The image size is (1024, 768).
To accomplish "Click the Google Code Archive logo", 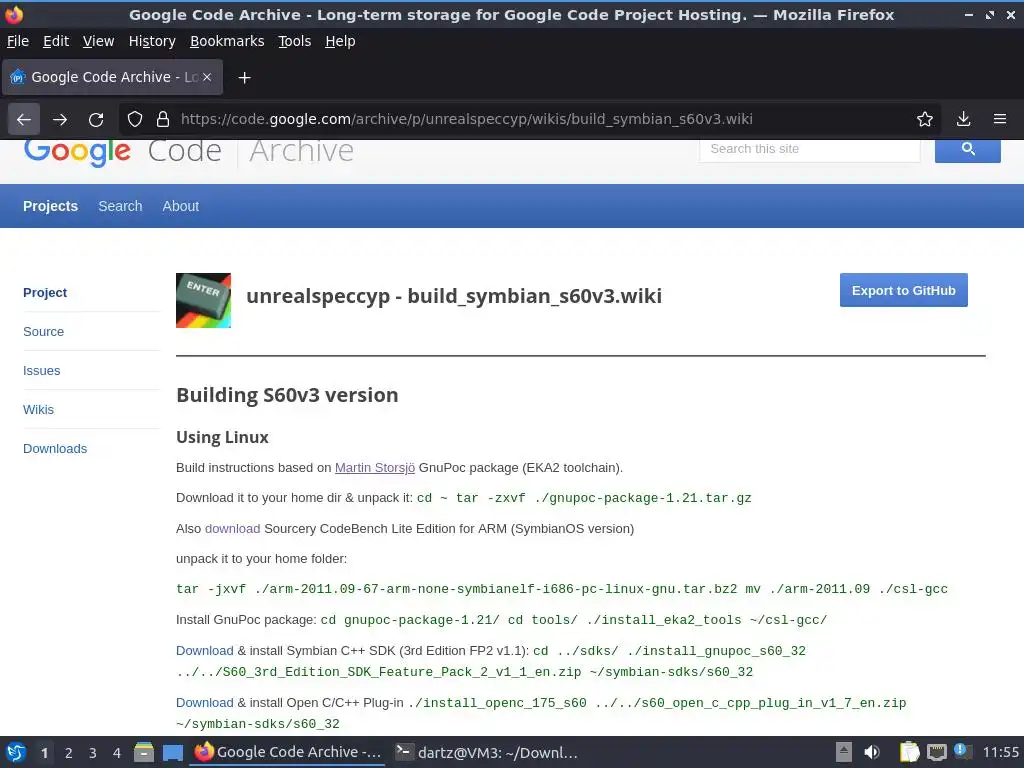I will coord(189,151).
